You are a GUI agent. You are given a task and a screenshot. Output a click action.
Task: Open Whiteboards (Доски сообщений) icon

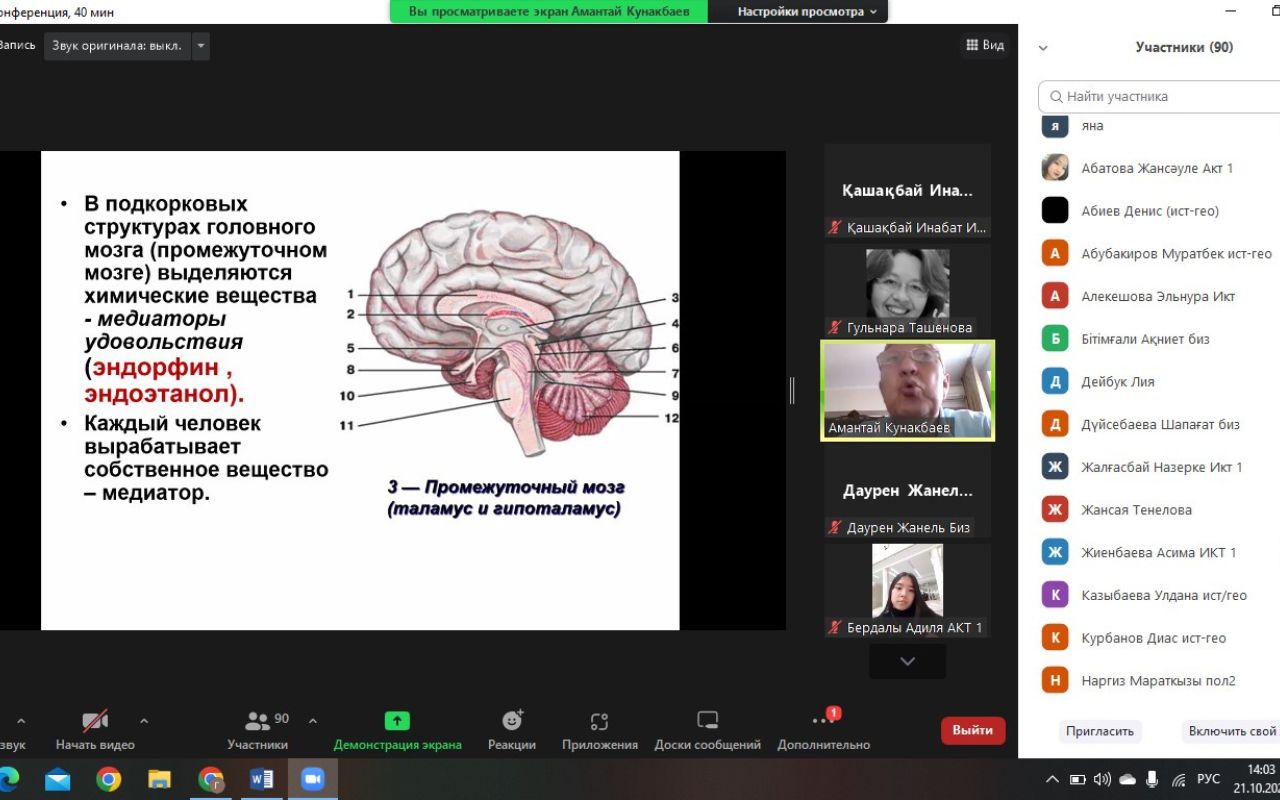[707, 721]
